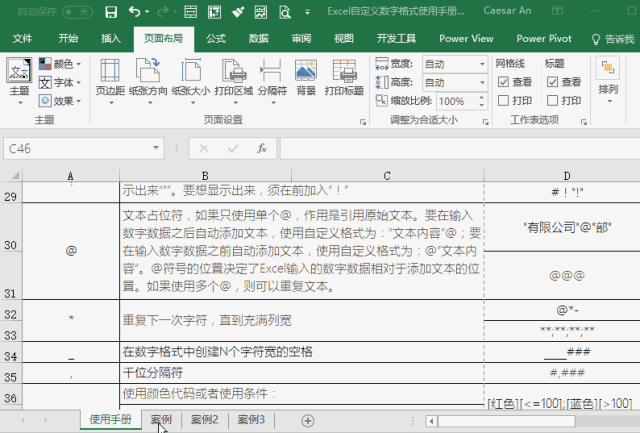Click the fx insert function icon
This screenshot has height=433, width=640.
tap(262, 147)
